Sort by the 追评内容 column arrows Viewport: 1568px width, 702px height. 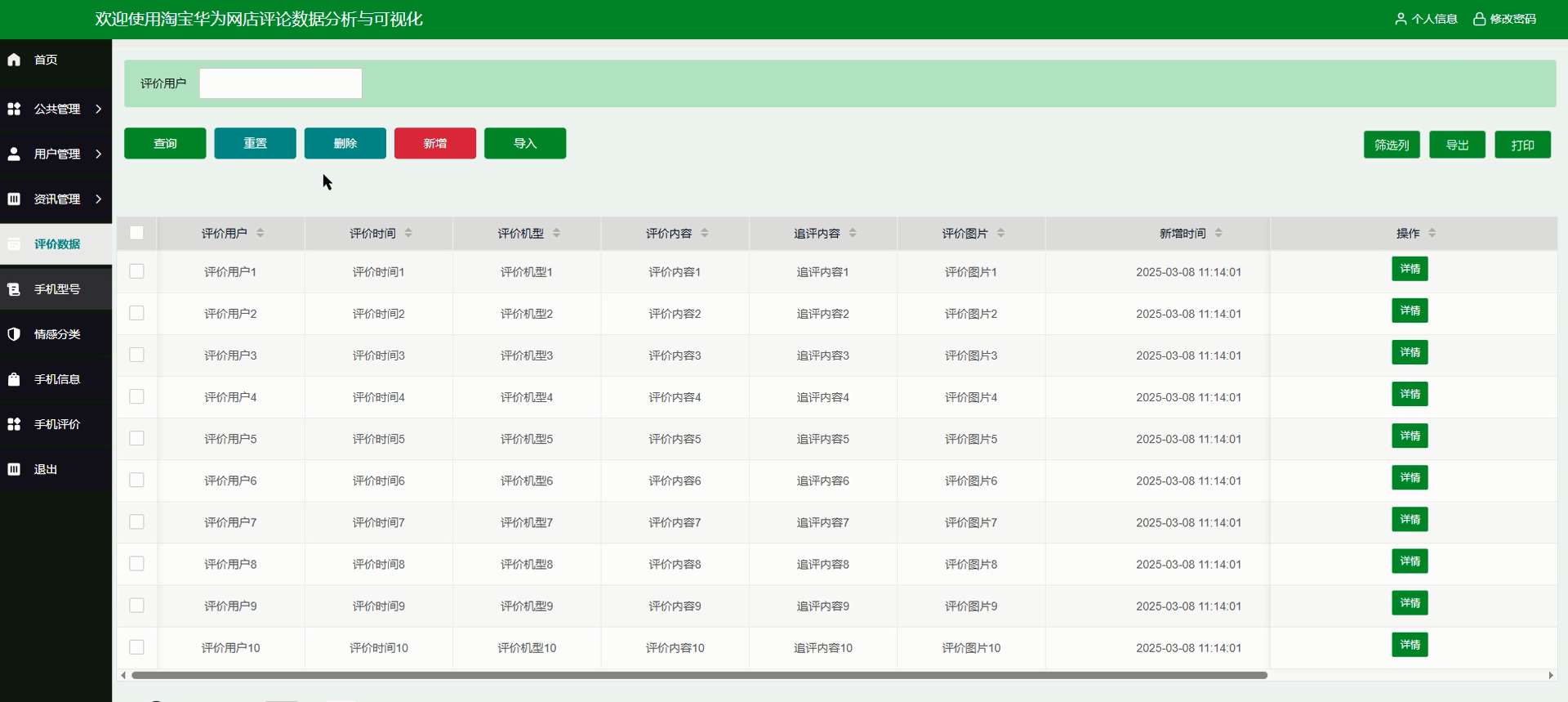(853, 233)
